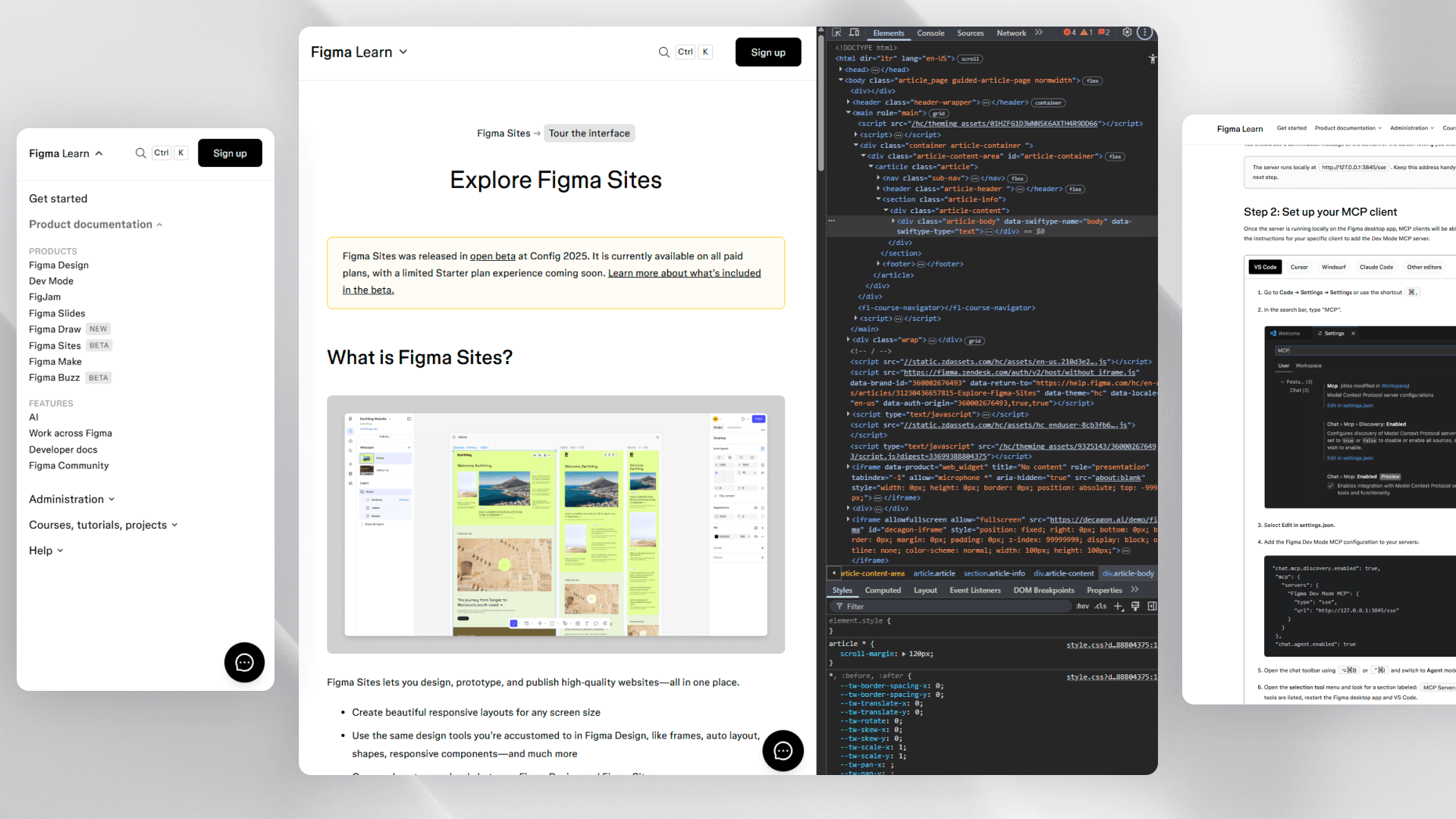This screenshot has height=819, width=1456.
Task: Click the search magnifier in Figma Learn sidebar
Action: point(141,152)
